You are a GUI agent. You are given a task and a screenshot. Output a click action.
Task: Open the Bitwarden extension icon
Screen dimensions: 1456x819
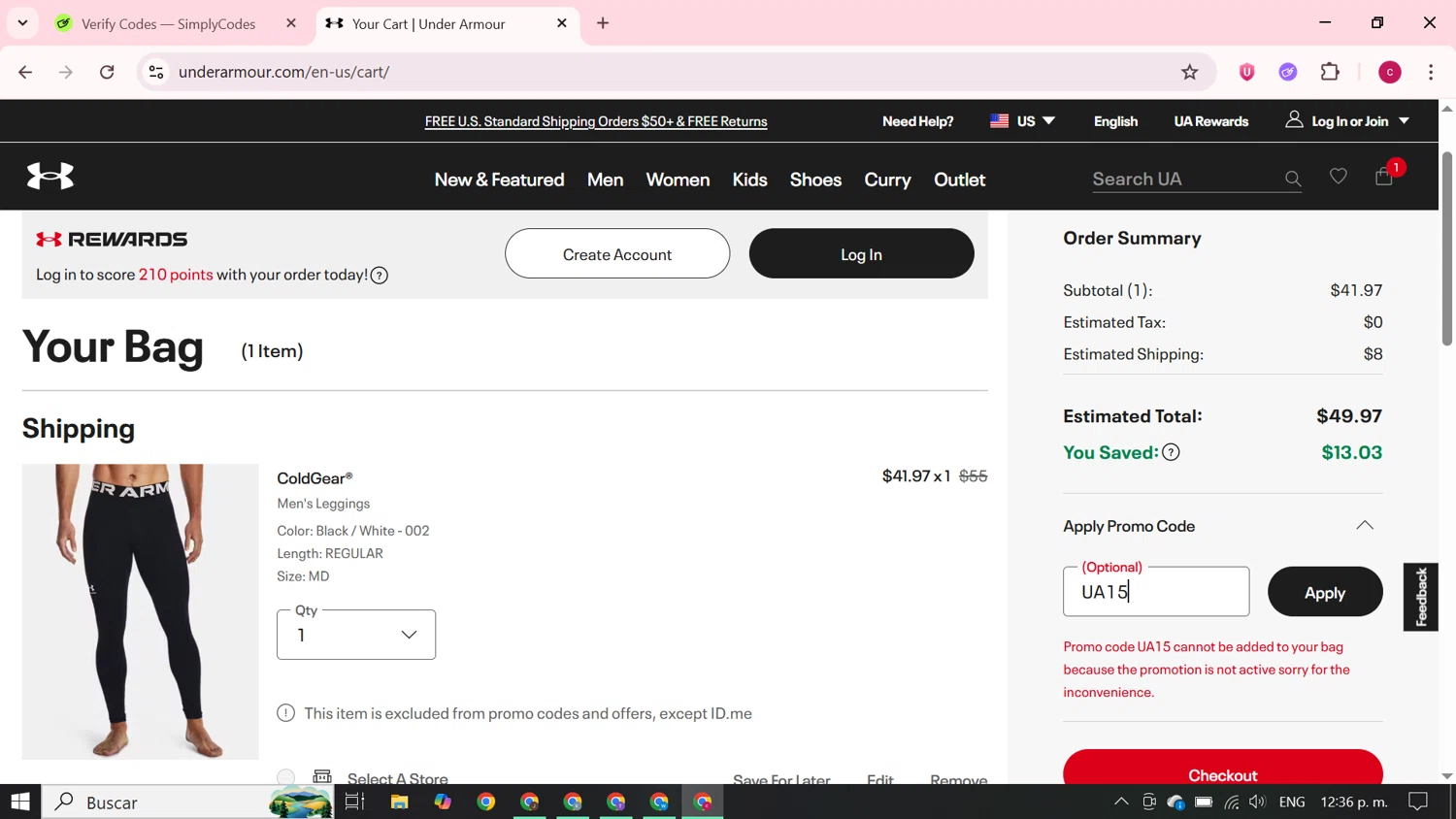pos(1247,72)
